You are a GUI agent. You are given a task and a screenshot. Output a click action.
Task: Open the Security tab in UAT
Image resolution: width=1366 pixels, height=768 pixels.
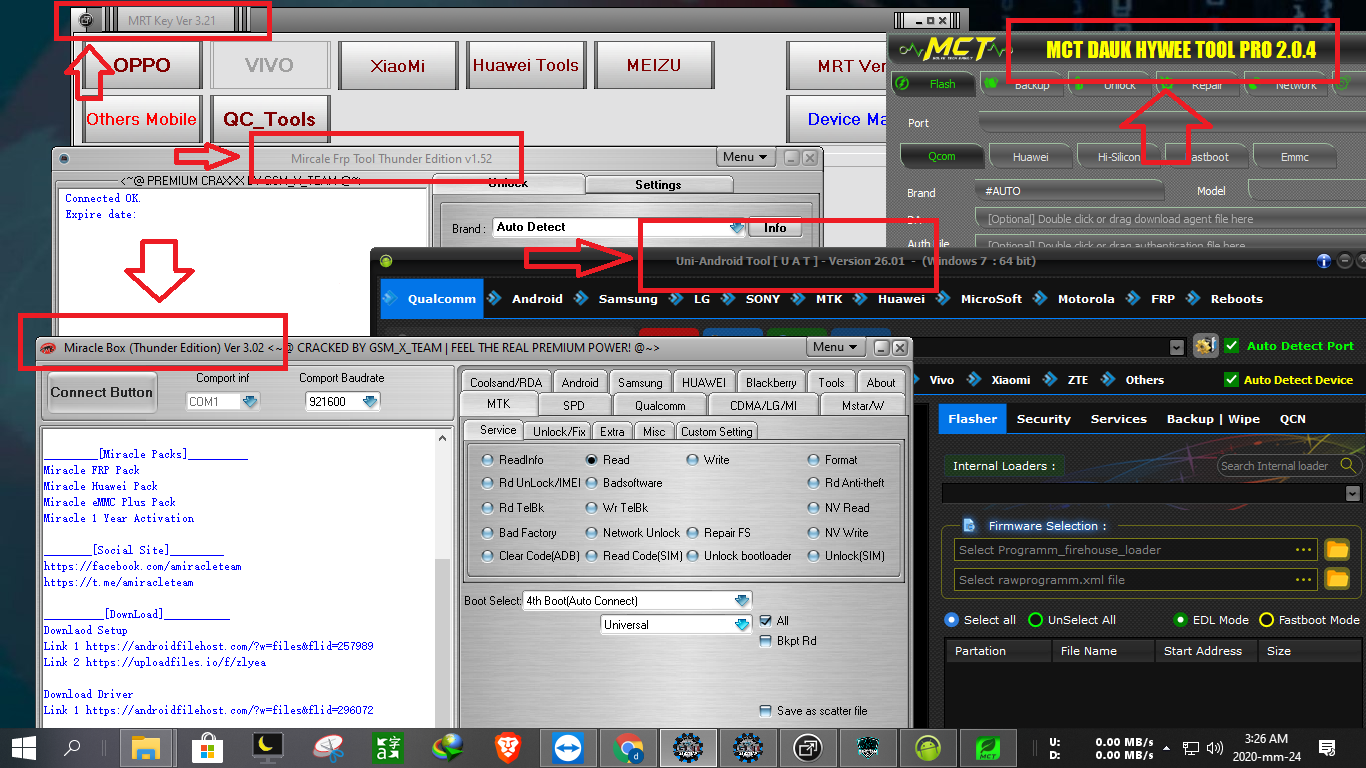point(1043,419)
